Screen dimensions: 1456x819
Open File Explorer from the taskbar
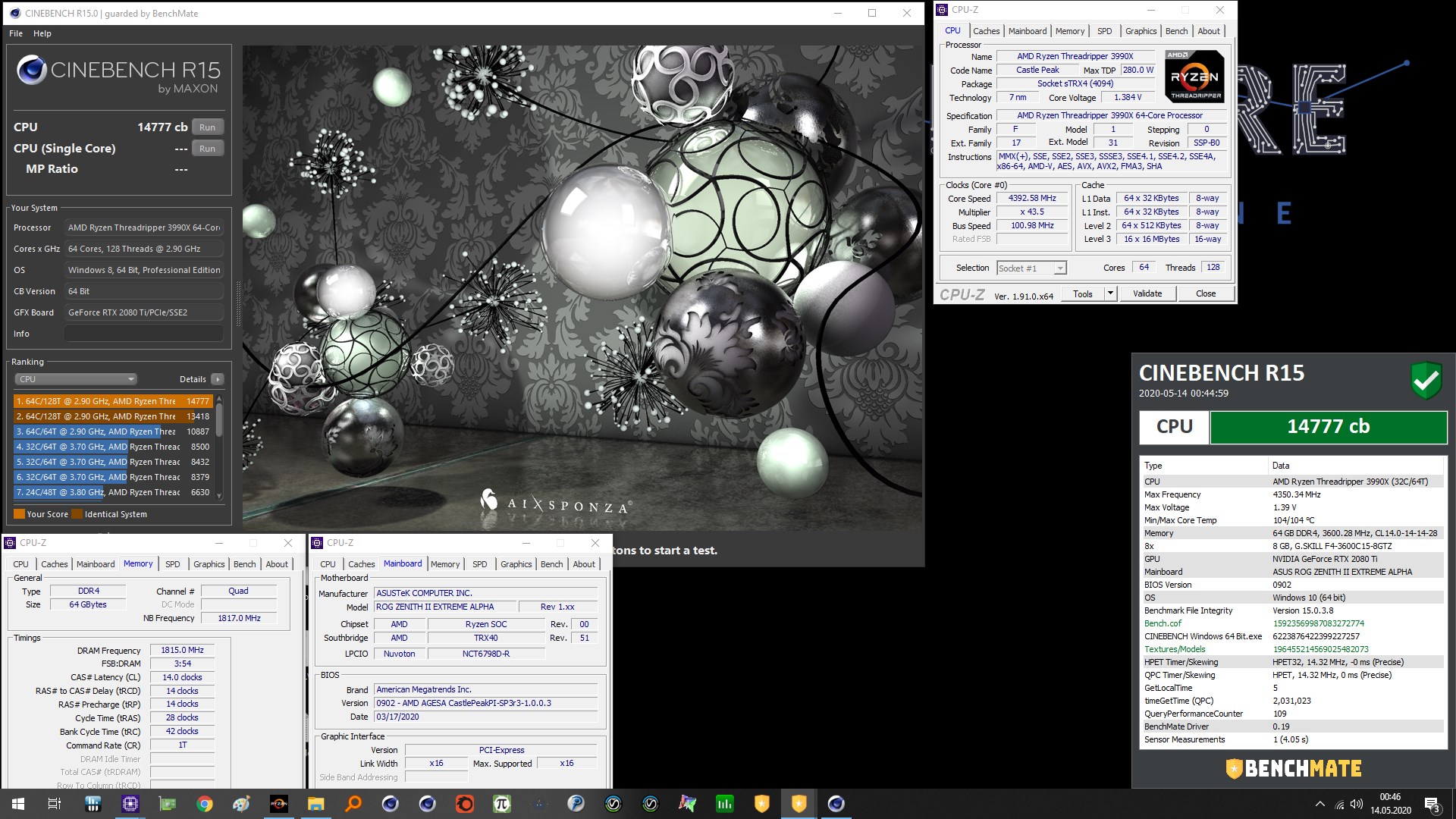point(316,804)
